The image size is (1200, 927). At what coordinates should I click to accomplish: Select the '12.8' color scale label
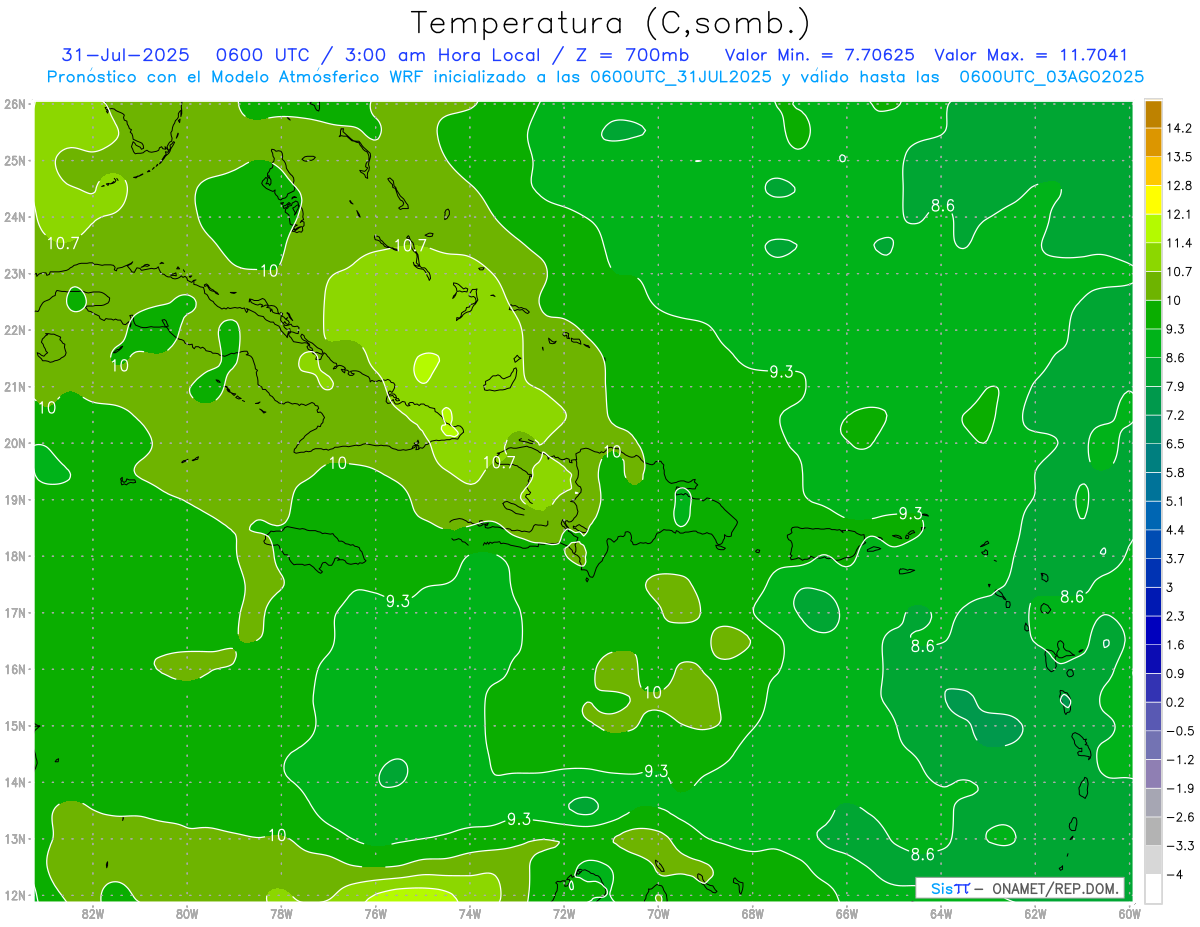click(1178, 186)
